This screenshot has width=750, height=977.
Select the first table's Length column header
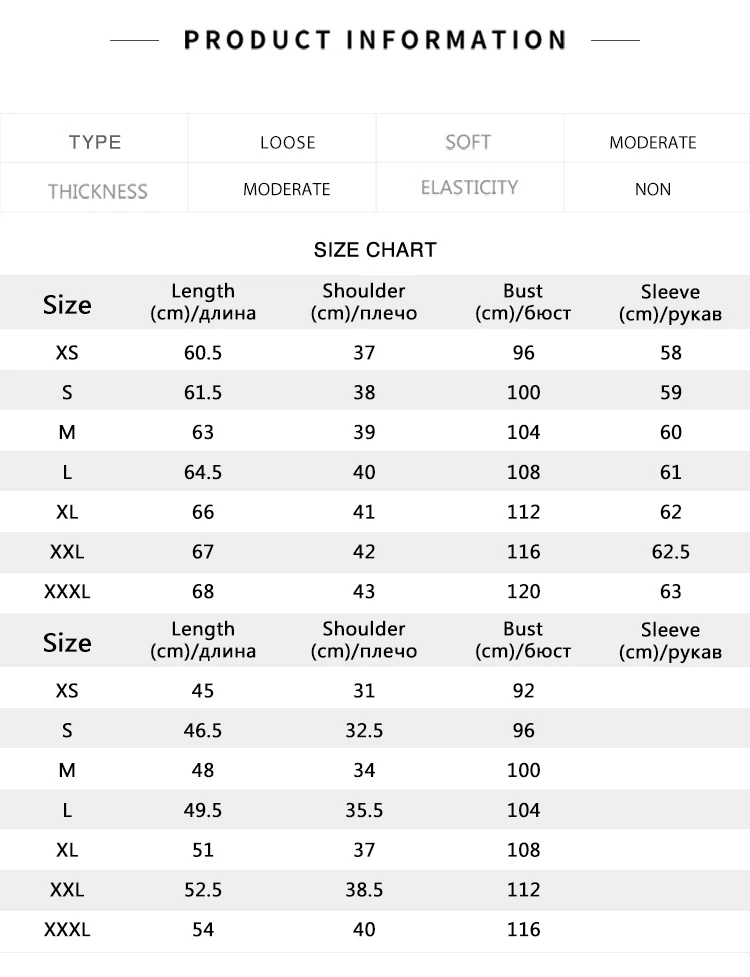click(x=203, y=302)
